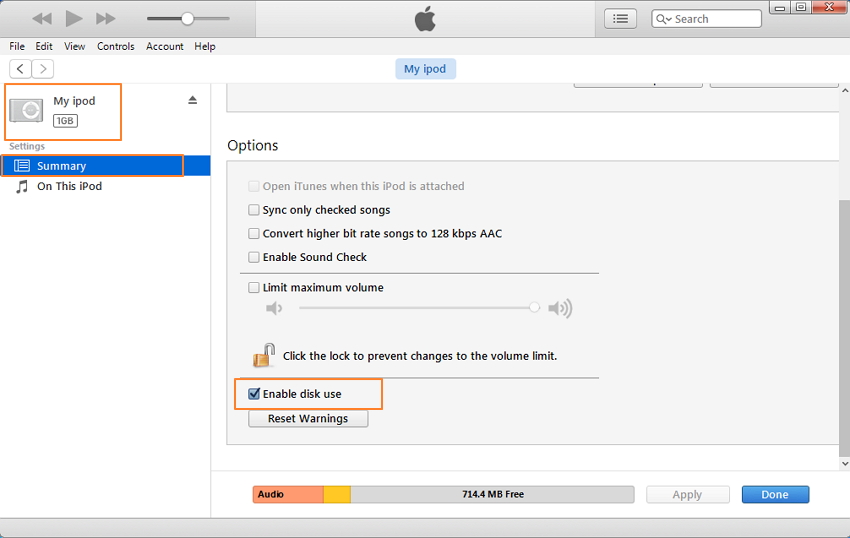The image size is (850, 538).
Task: Eject My ipod using eject icon
Action: pyautogui.click(x=193, y=100)
